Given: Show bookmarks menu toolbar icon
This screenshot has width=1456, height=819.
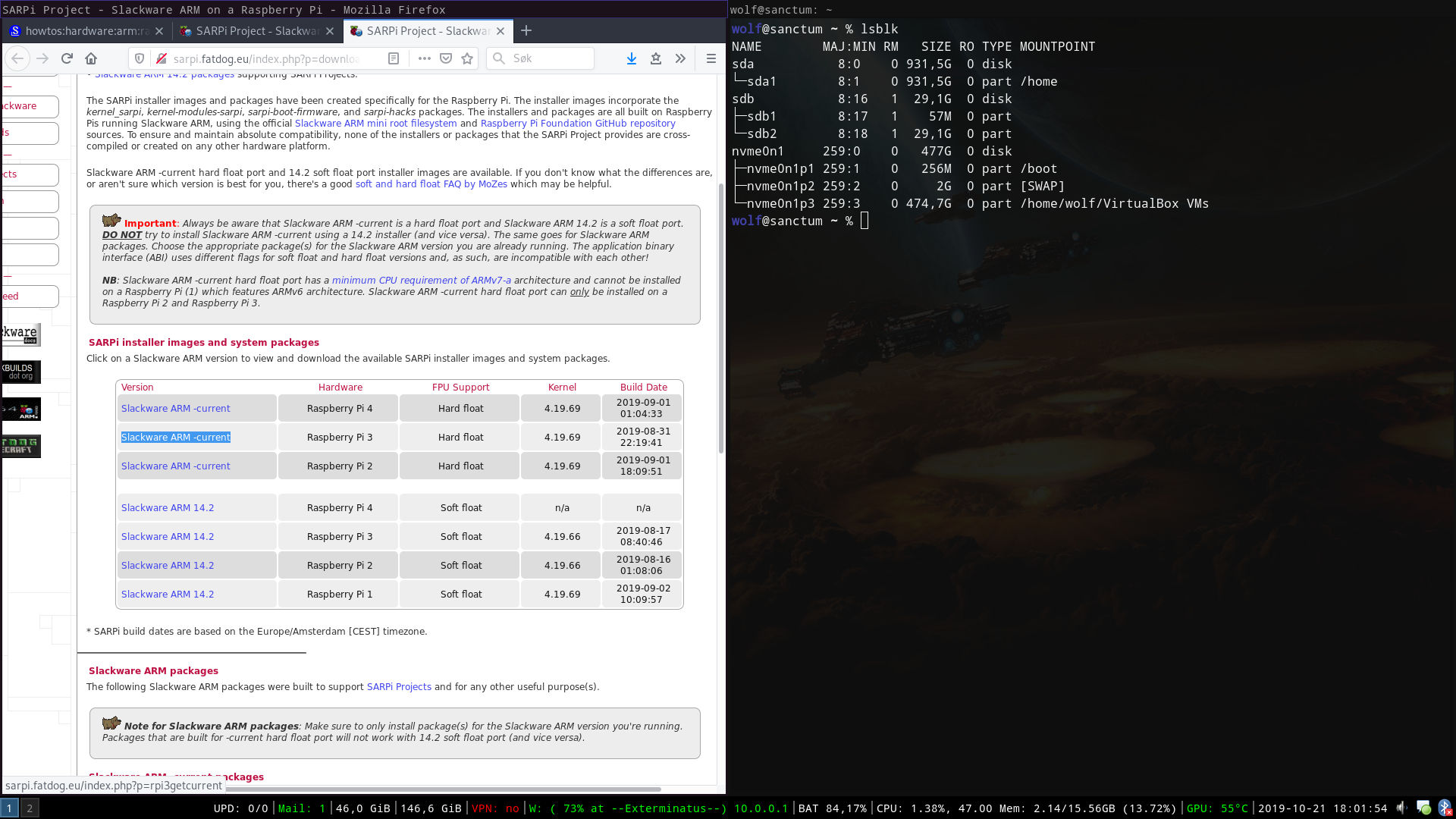Looking at the screenshot, I should pyautogui.click(x=656, y=58).
